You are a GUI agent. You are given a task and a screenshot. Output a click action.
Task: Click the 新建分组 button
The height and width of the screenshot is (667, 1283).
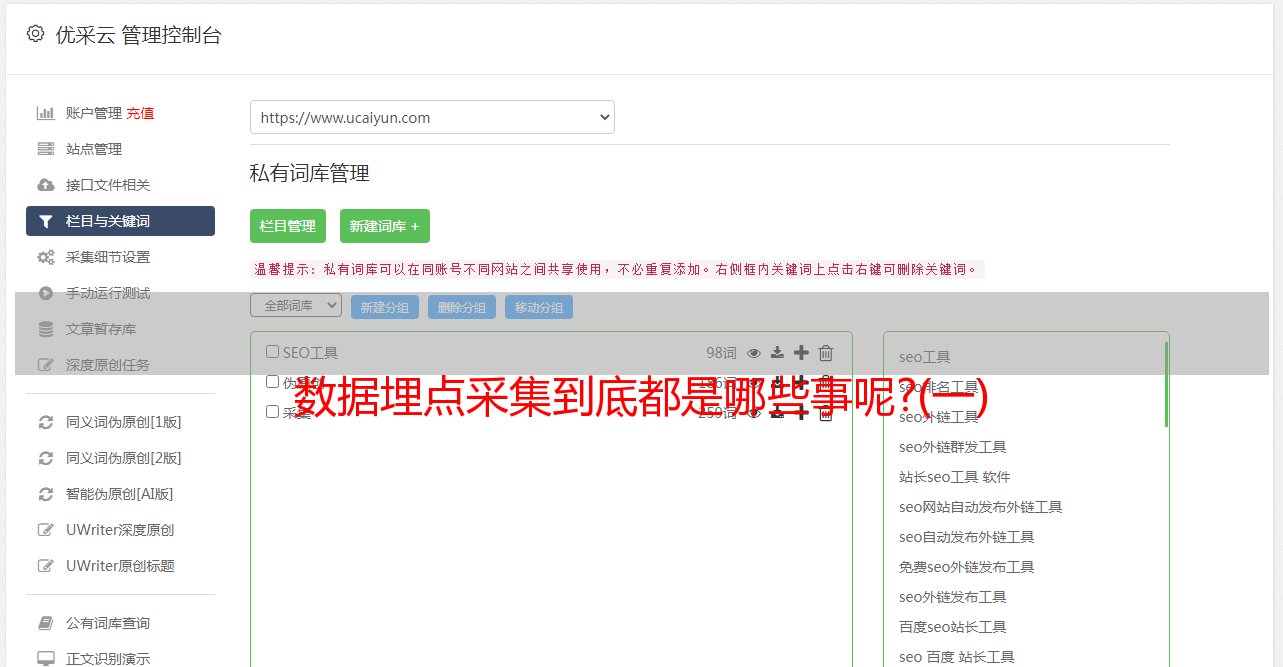tap(385, 307)
